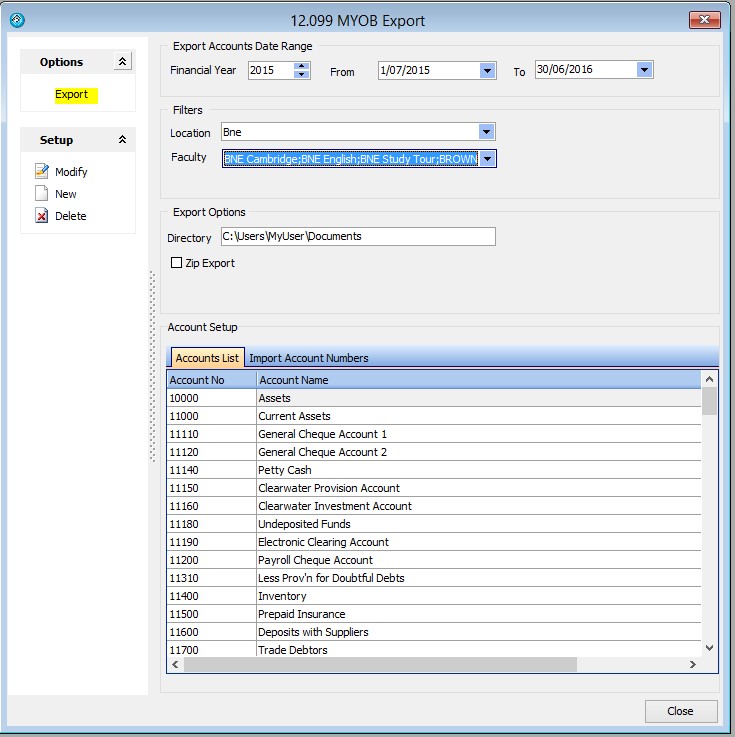Open the From date dropdown

click(x=487, y=71)
